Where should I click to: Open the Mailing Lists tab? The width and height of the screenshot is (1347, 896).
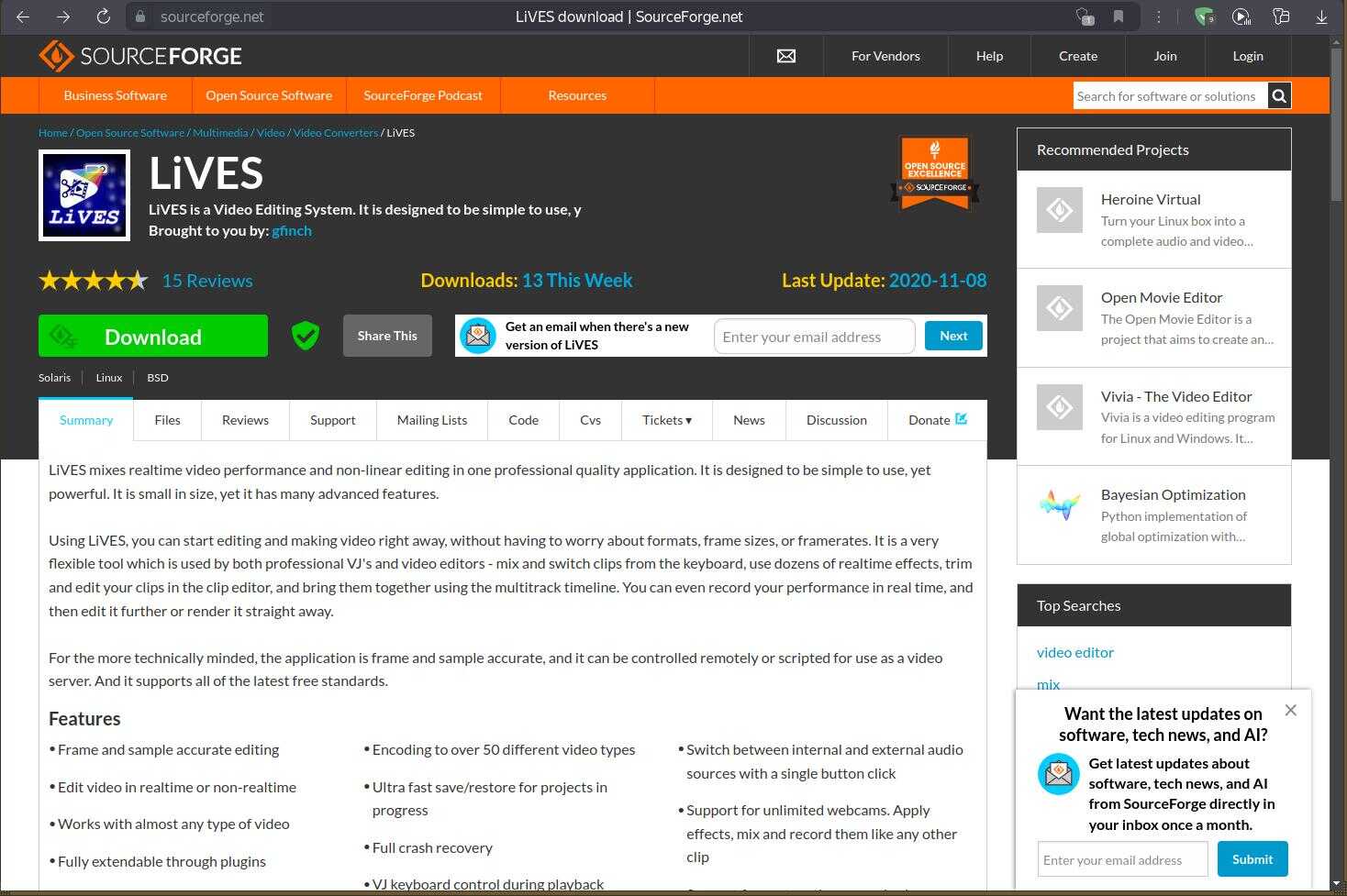[432, 420]
